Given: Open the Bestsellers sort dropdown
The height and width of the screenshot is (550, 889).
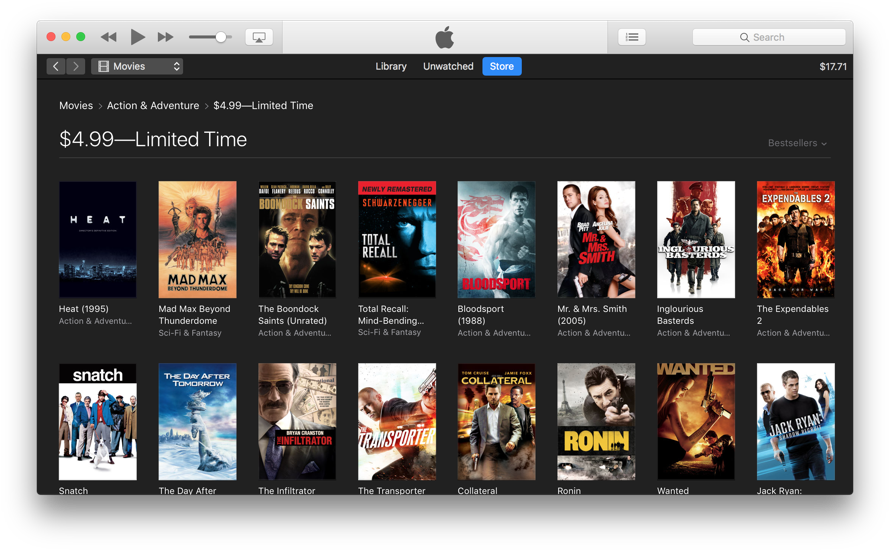Looking at the screenshot, I should (x=797, y=143).
